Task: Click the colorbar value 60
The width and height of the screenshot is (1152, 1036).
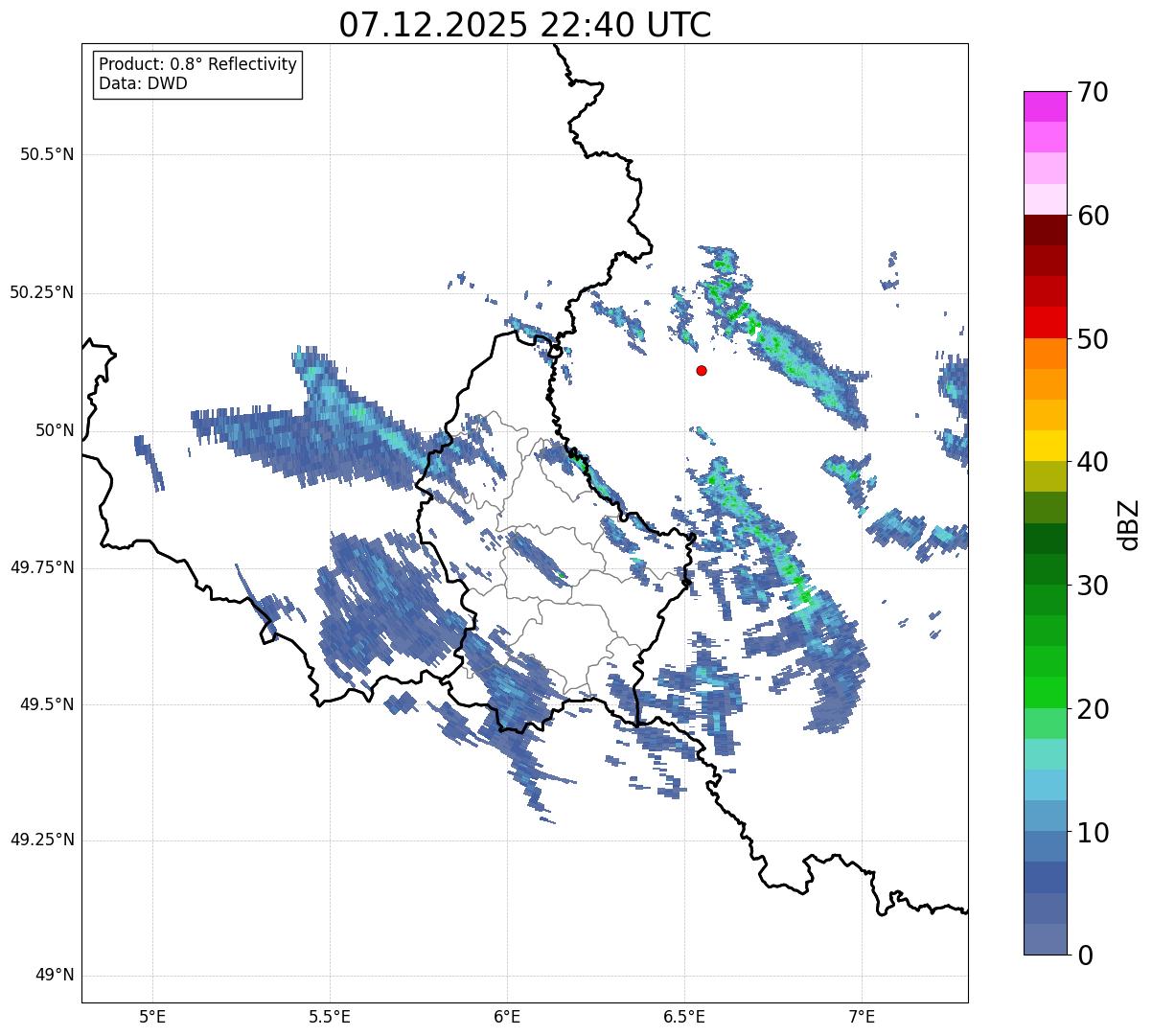Action: [x=1093, y=216]
